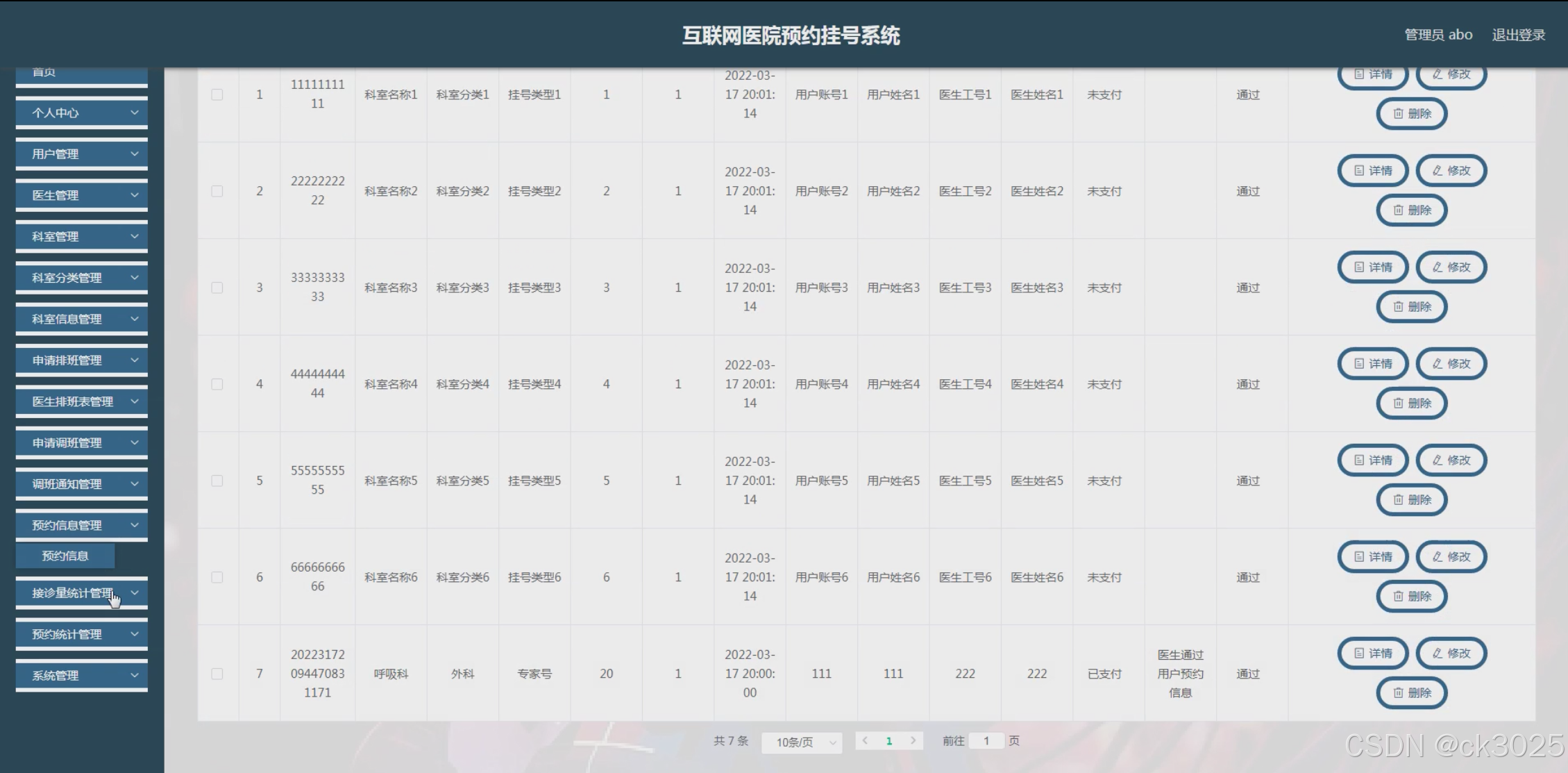This screenshot has width=1568, height=773.
Task: Click previous page arrow in pagination
Action: tap(865, 741)
